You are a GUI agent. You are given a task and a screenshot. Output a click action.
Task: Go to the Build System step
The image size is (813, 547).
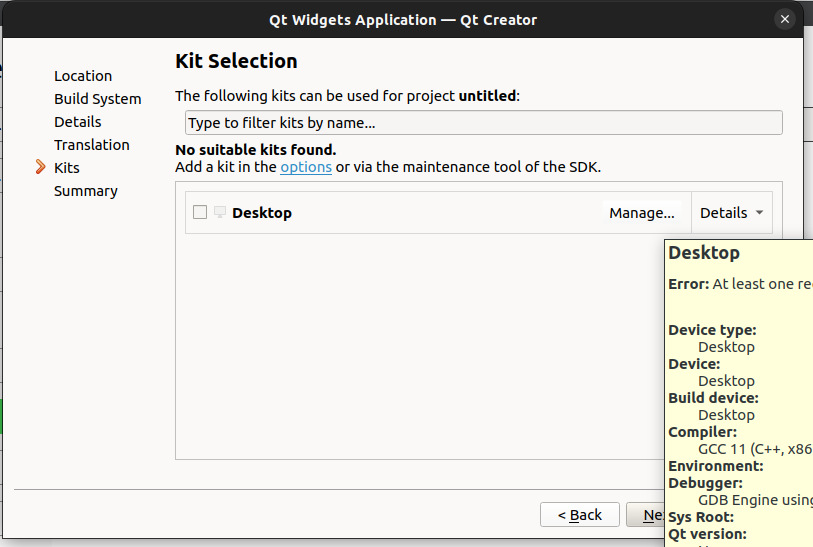click(x=98, y=99)
